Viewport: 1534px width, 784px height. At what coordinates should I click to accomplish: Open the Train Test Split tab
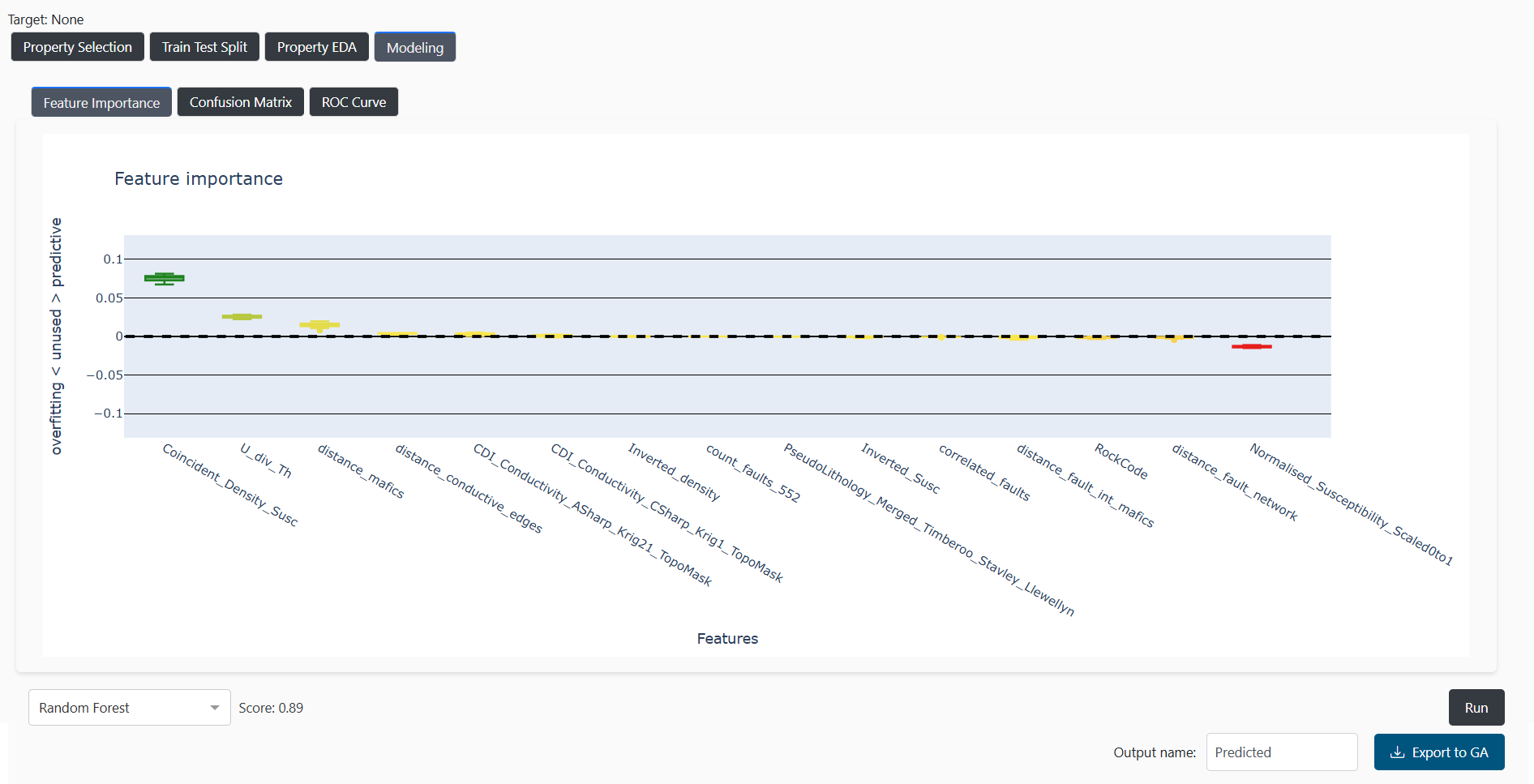click(204, 47)
